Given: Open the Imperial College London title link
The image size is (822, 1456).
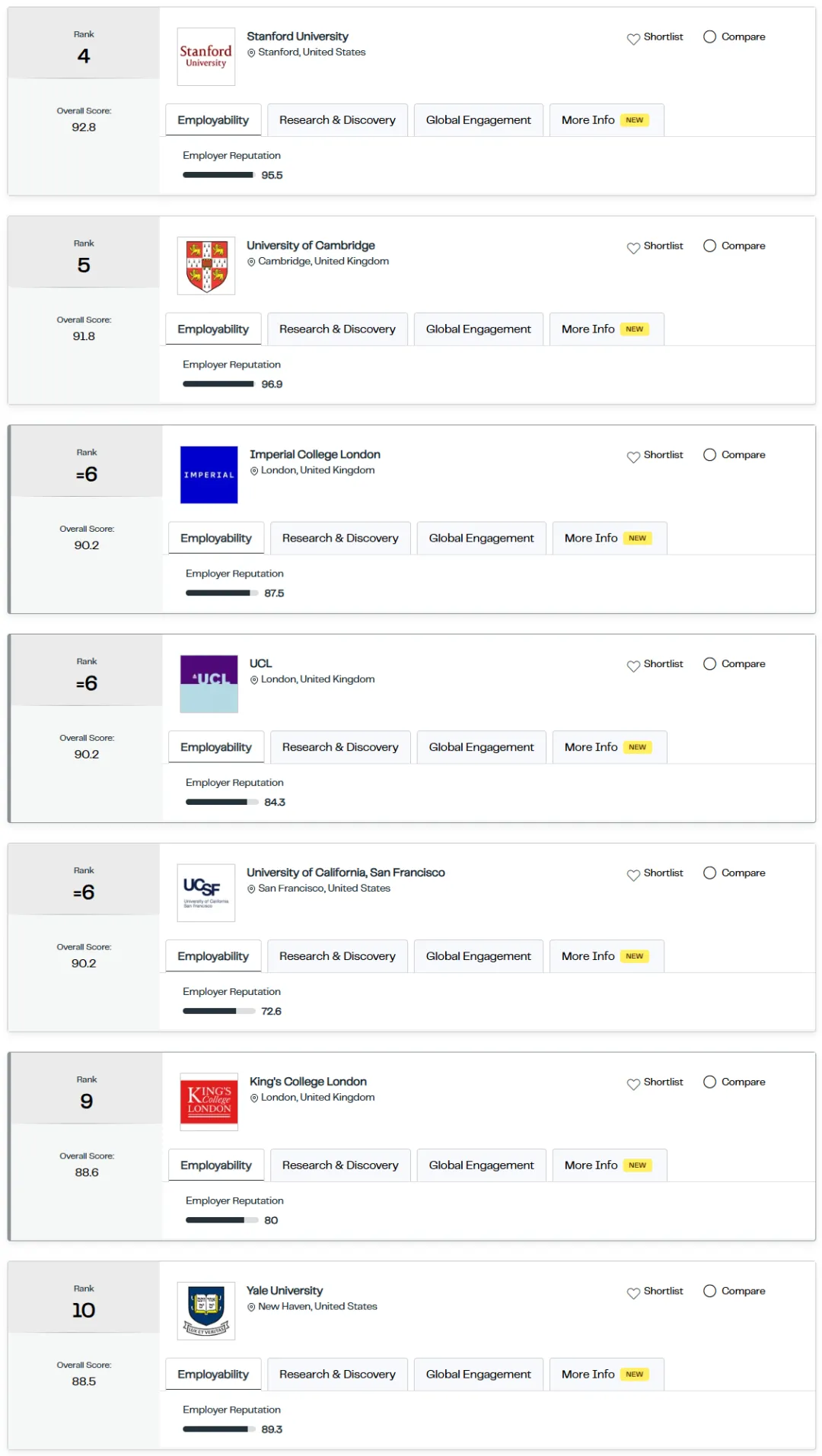Looking at the screenshot, I should tap(314, 454).
